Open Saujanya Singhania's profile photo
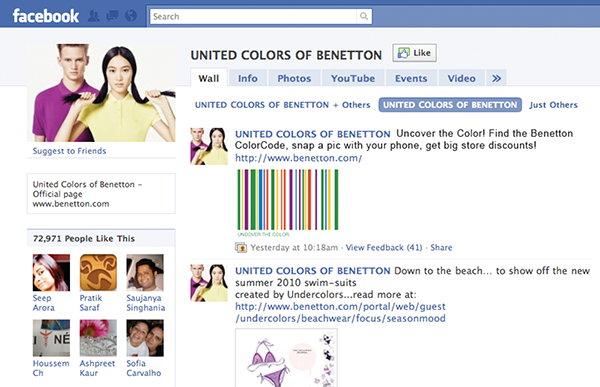This screenshot has height=387, width=600. [x=145, y=273]
